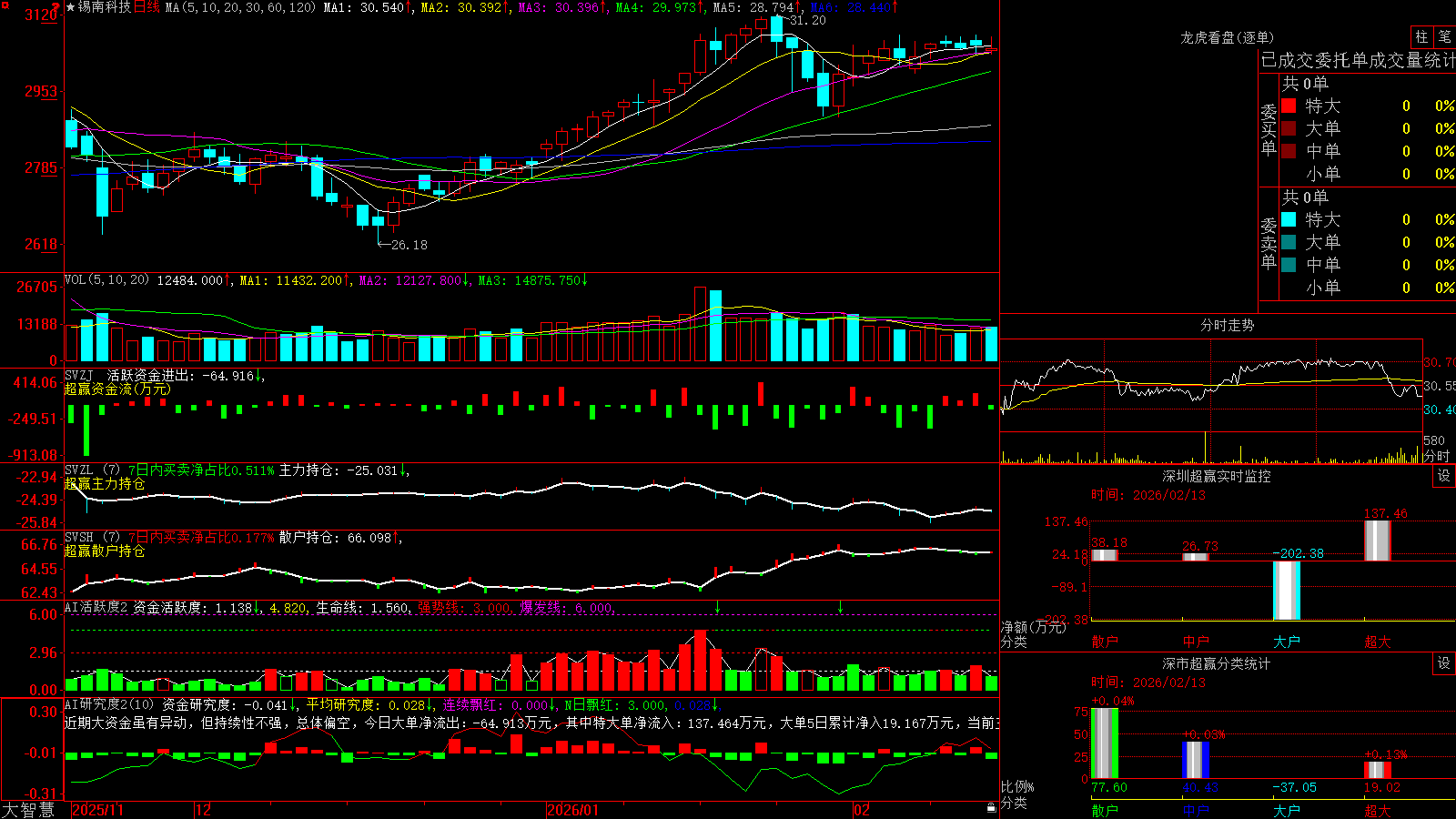Click the 超大 bar labeled 137.46 in 实时监控
This screenshot has height=819, width=1456.
pos(1378,541)
